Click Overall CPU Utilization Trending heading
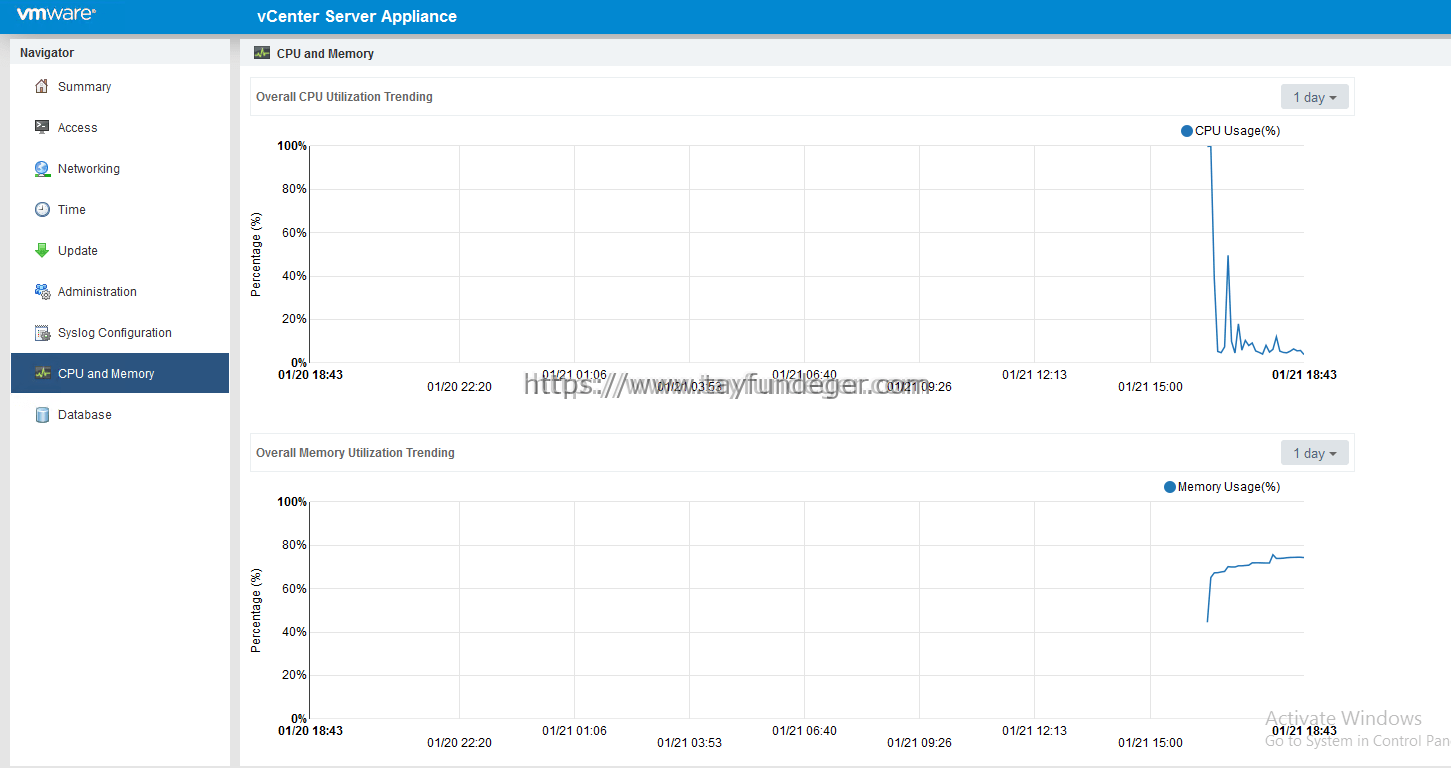This screenshot has width=1451, height=768. (x=344, y=97)
